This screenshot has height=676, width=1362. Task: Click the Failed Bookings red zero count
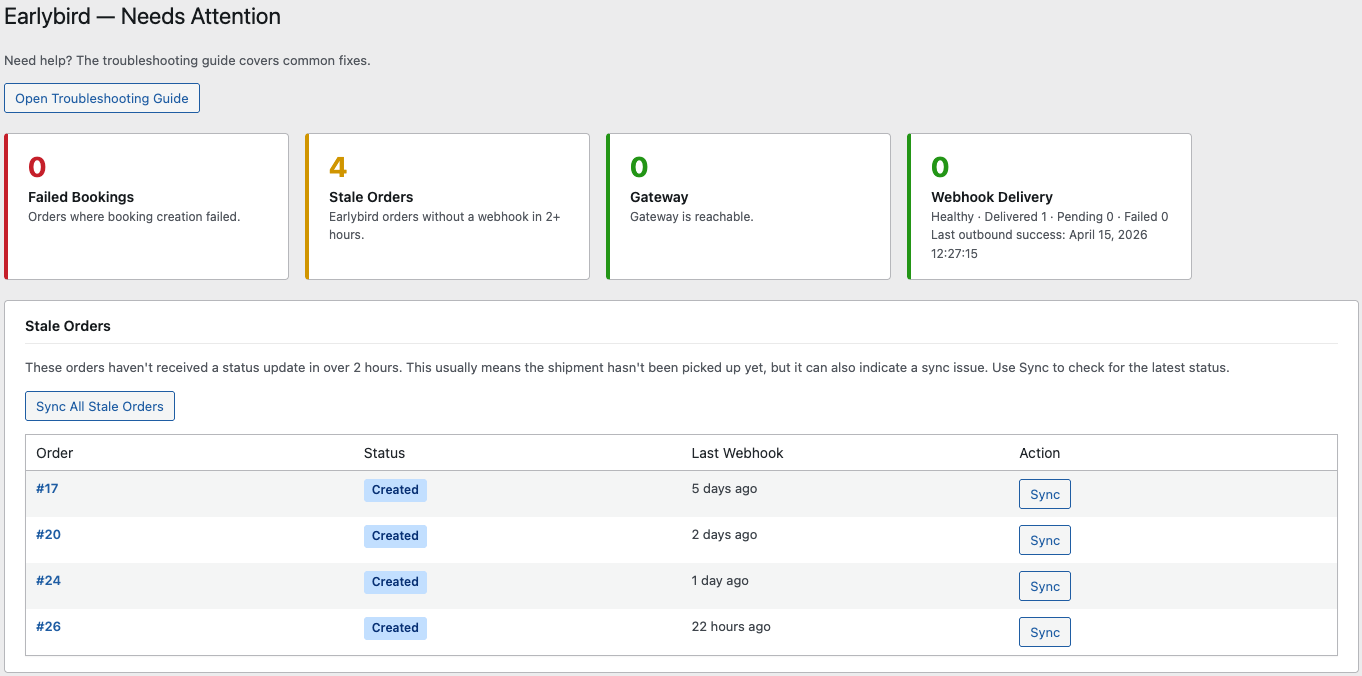[37, 167]
